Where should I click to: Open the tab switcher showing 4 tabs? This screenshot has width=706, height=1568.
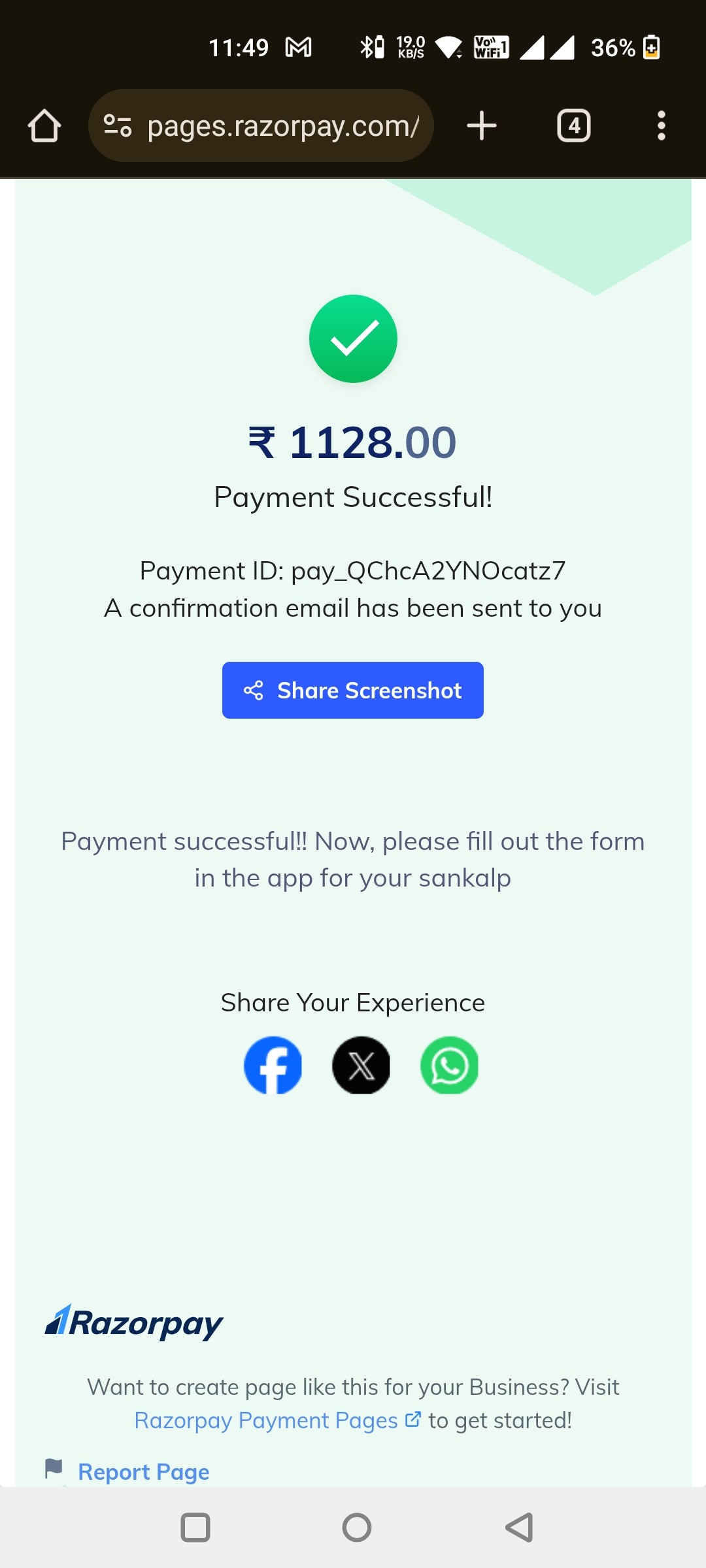(x=574, y=125)
